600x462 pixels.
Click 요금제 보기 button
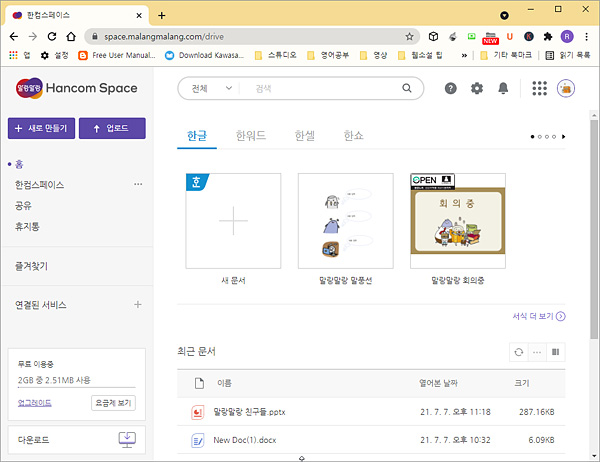click(x=113, y=403)
